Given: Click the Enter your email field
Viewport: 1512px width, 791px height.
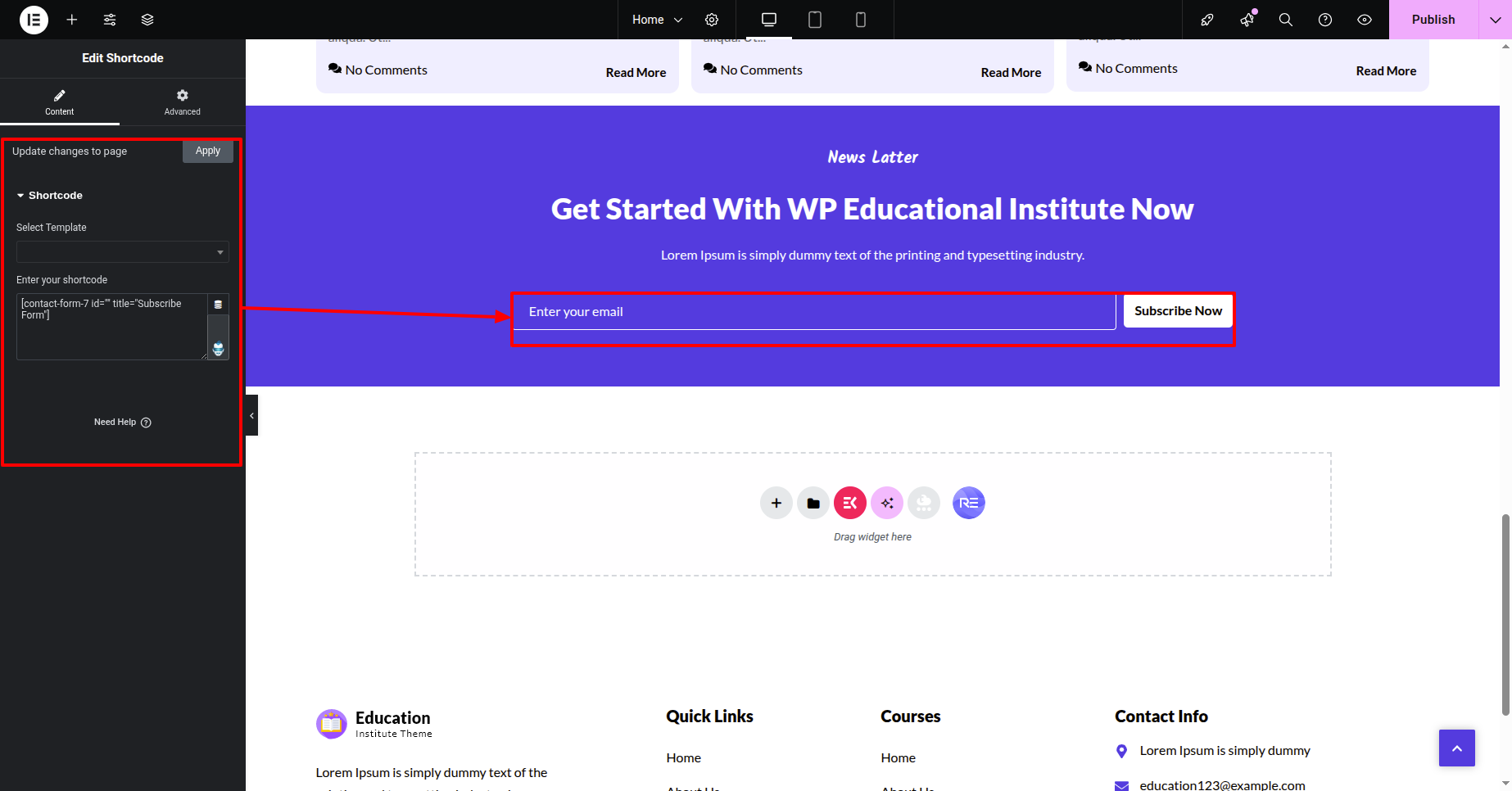Looking at the screenshot, I should tap(815, 312).
